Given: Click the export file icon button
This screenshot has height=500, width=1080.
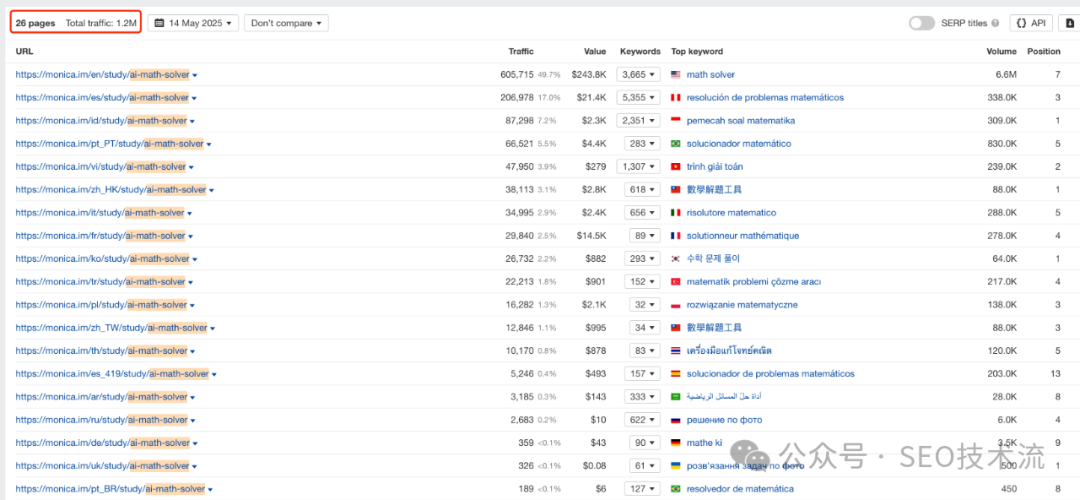Looking at the screenshot, I should point(1070,23).
